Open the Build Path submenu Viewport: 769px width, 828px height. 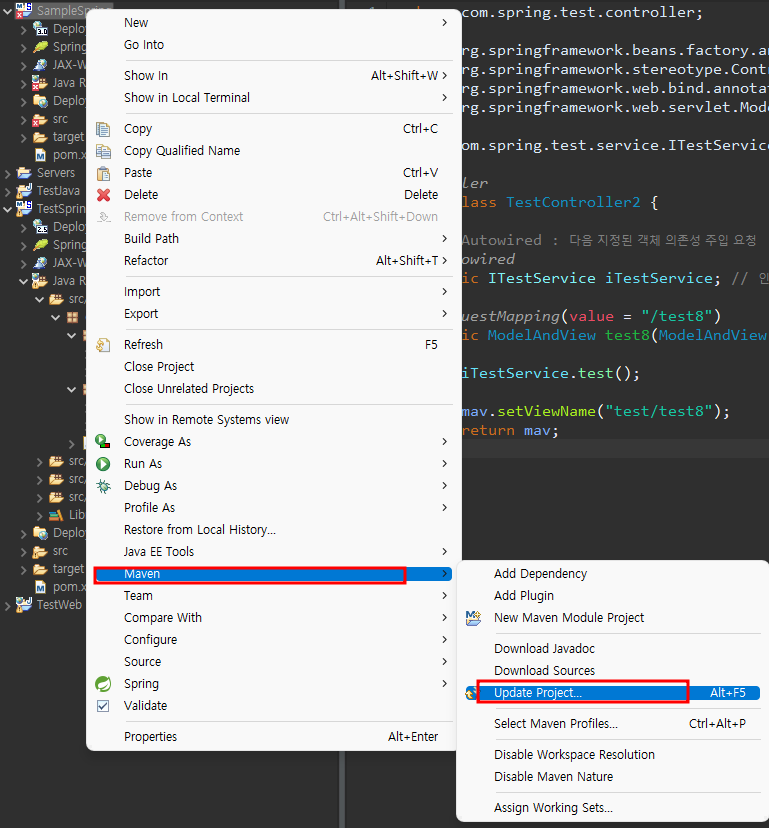(274, 239)
